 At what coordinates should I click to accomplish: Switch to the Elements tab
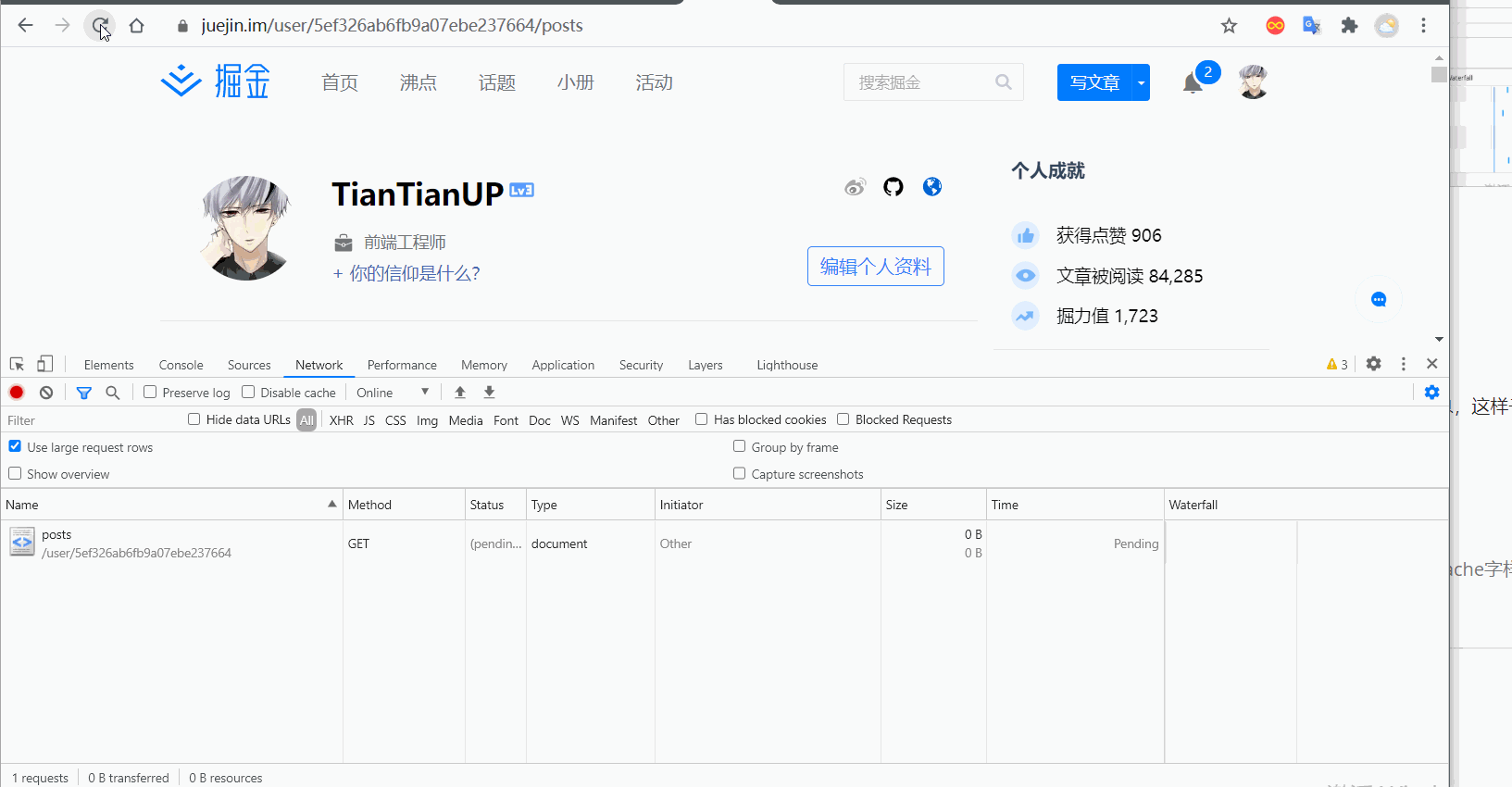coord(108,365)
